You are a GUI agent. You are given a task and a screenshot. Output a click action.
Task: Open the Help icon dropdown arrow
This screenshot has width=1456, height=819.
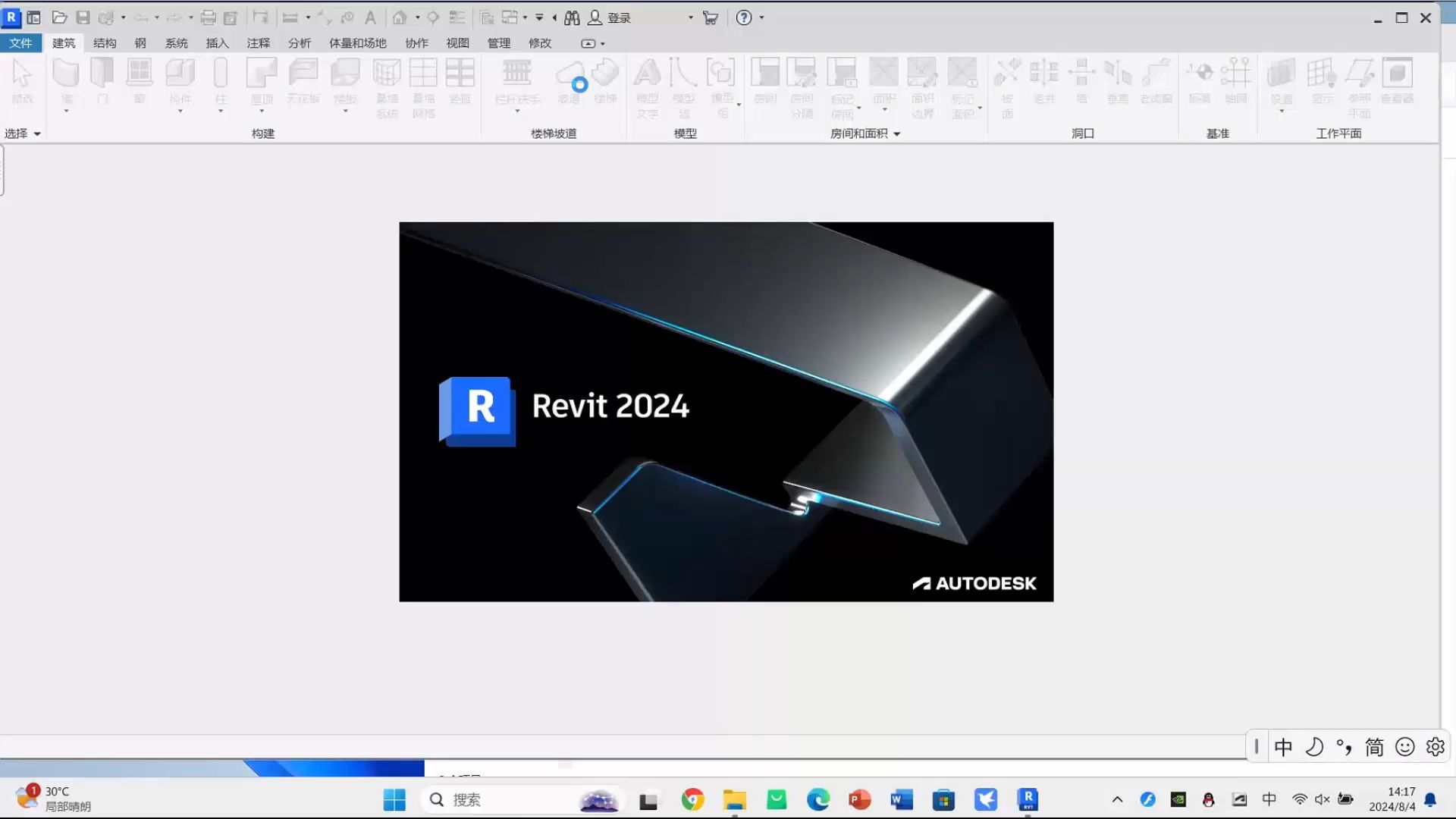pos(762,17)
